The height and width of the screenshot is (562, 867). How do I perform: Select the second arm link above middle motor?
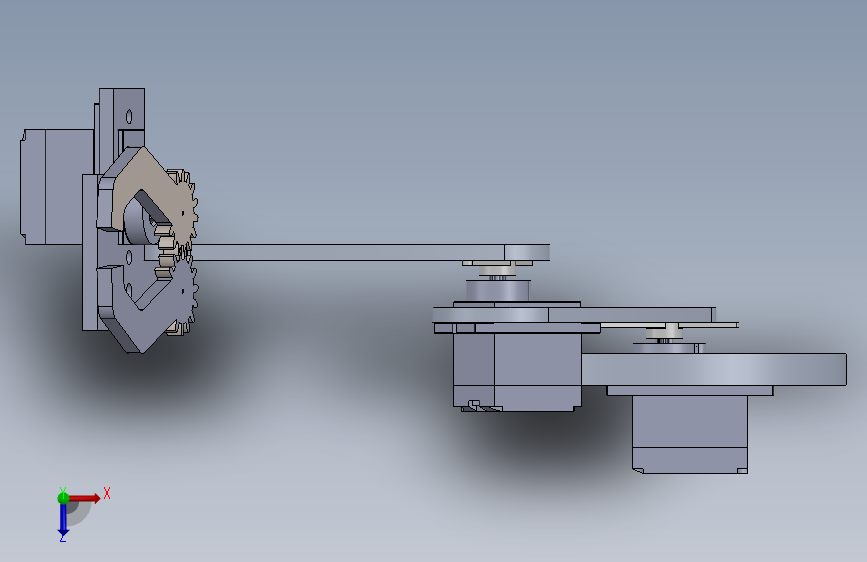(x=574, y=315)
